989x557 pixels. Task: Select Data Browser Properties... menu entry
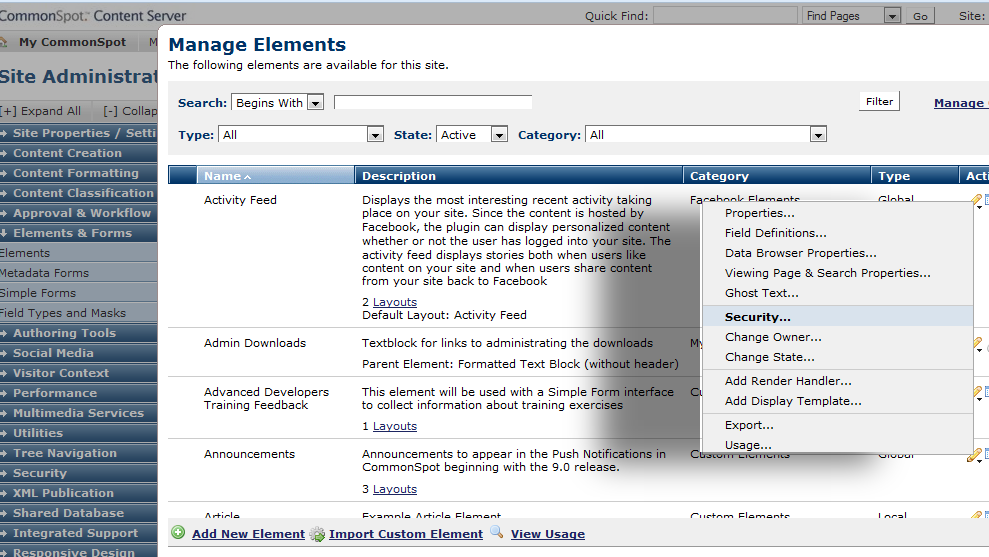tap(837, 253)
